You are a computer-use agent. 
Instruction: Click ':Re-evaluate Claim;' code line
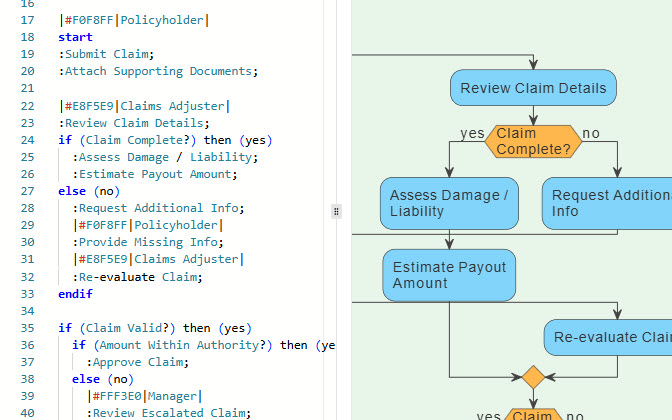pos(137,277)
